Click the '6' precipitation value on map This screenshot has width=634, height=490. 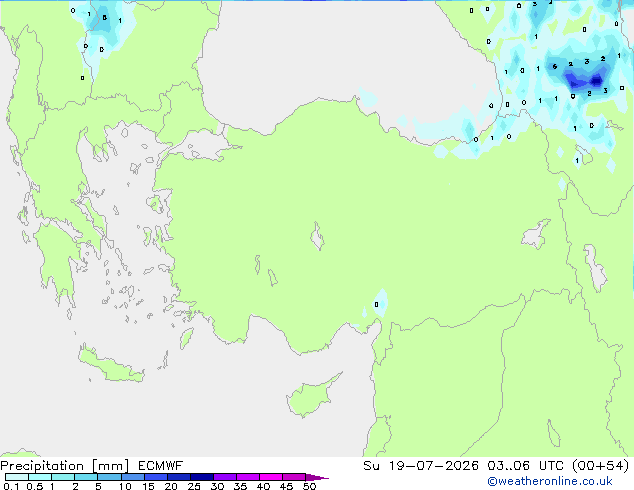555,66
